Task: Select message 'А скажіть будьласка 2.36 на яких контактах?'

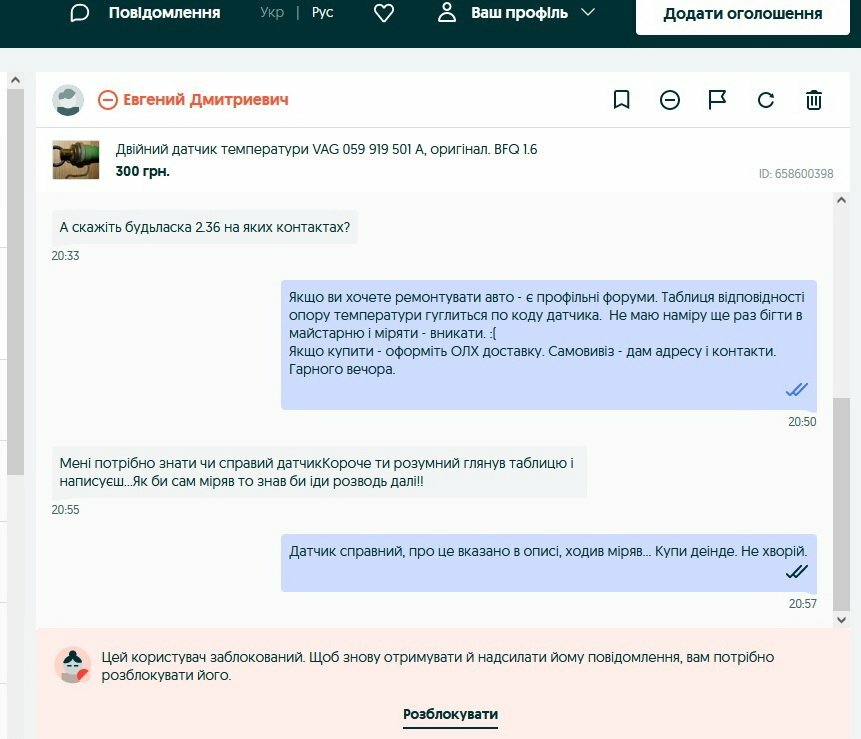Action: (204, 227)
